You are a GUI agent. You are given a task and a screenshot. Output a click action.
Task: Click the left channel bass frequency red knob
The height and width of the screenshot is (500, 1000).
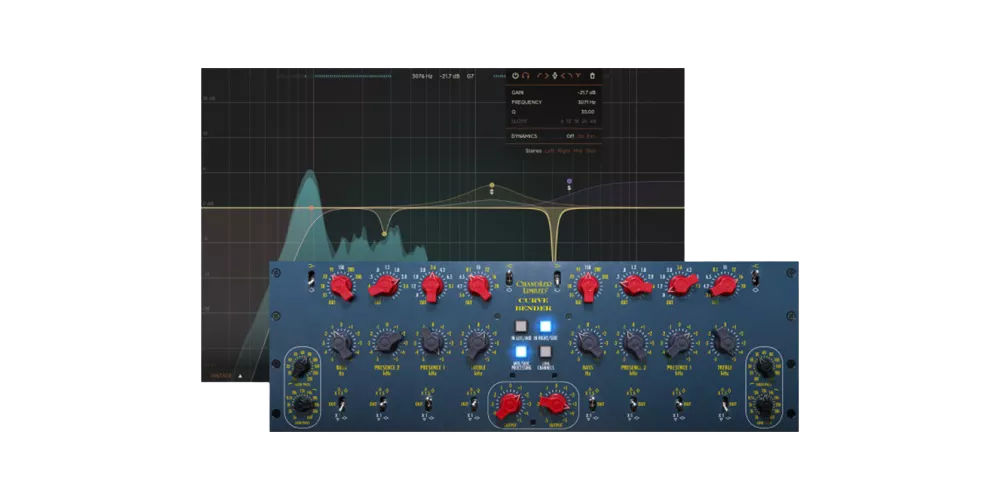coord(342,286)
